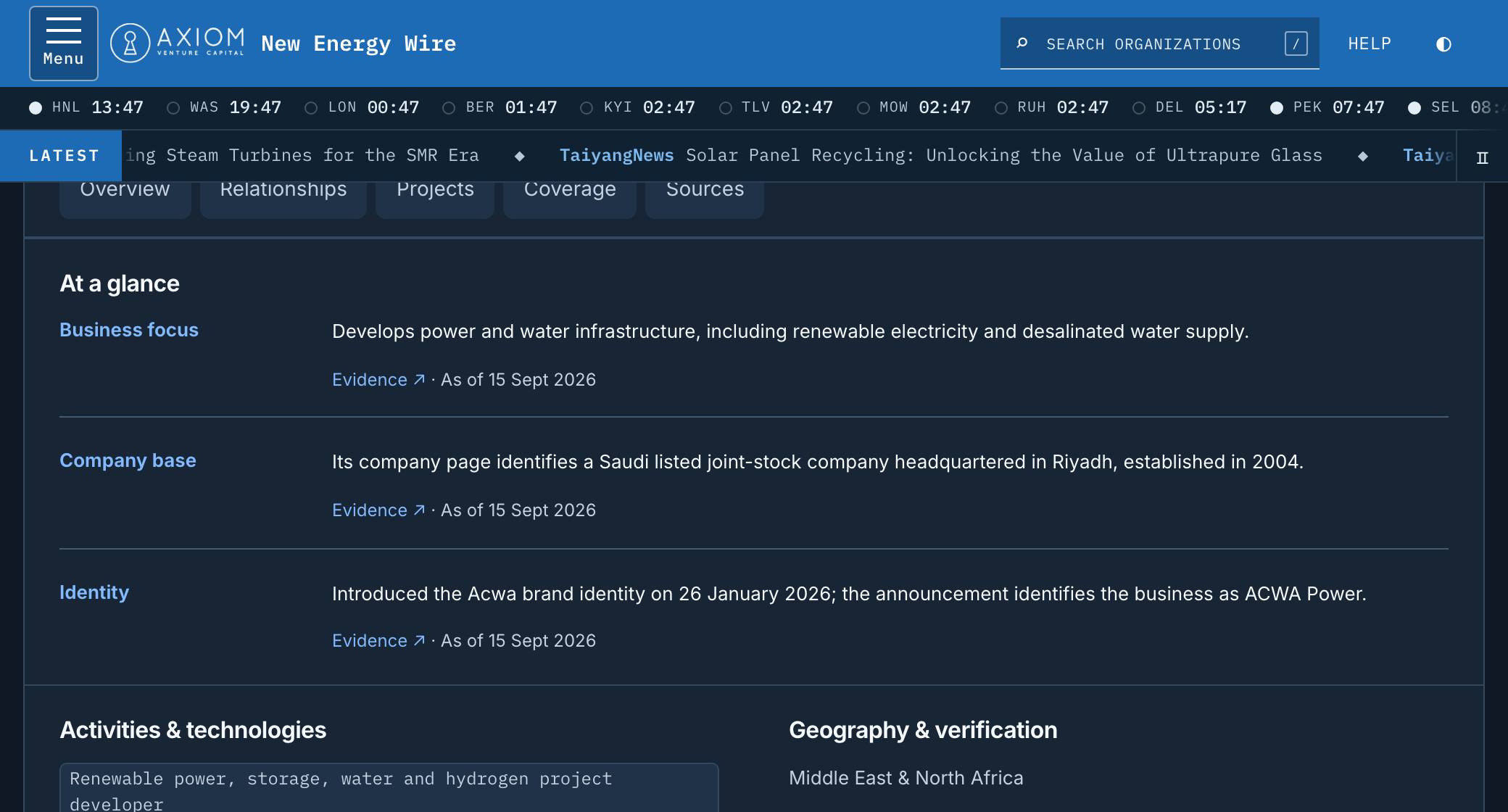The image size is (1508, 812).
Task: Select the DEL 05:17 clock
Action: (1188, 108)
